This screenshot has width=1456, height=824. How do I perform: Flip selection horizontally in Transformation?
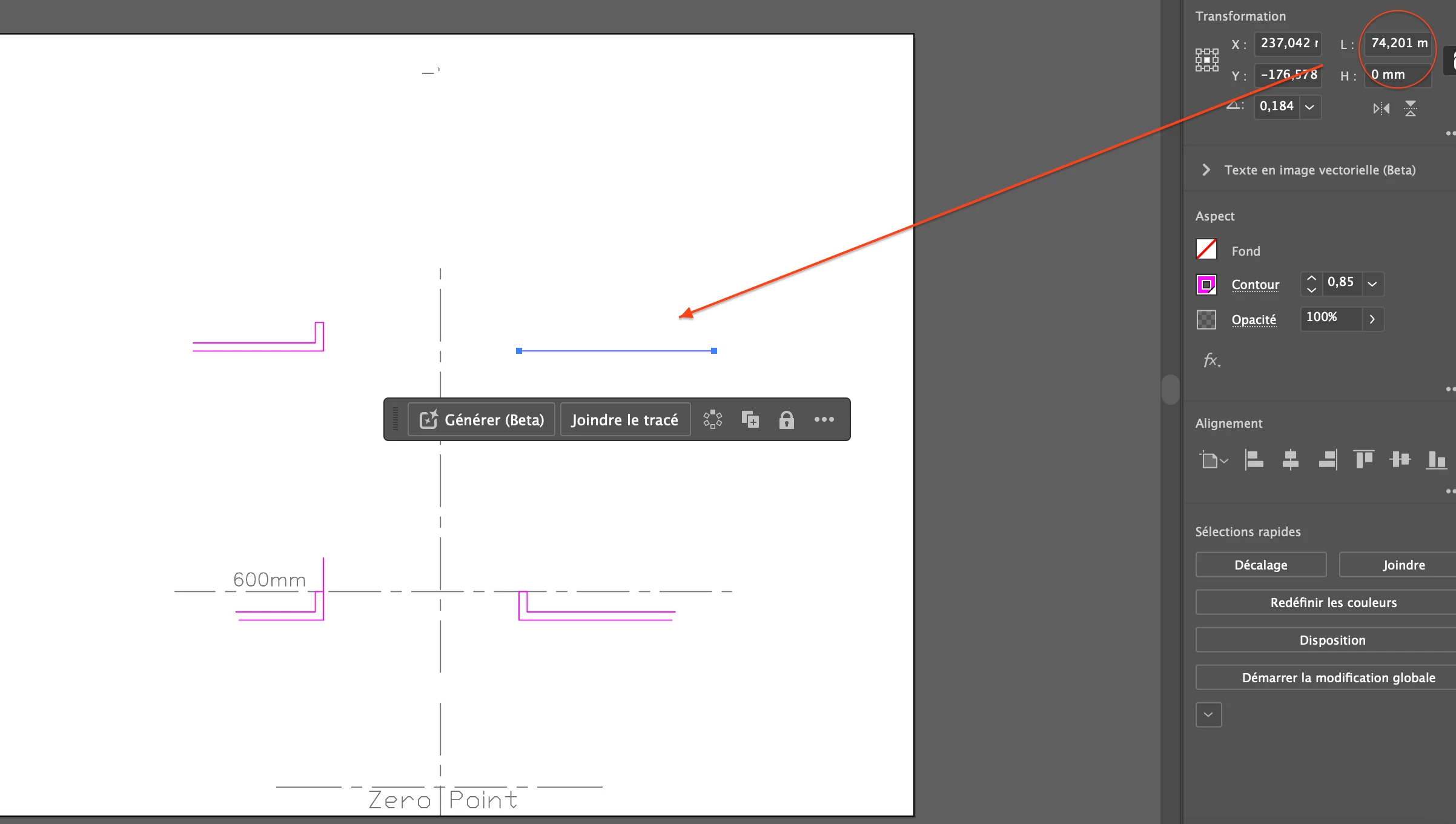click(x=1381, y=108)
